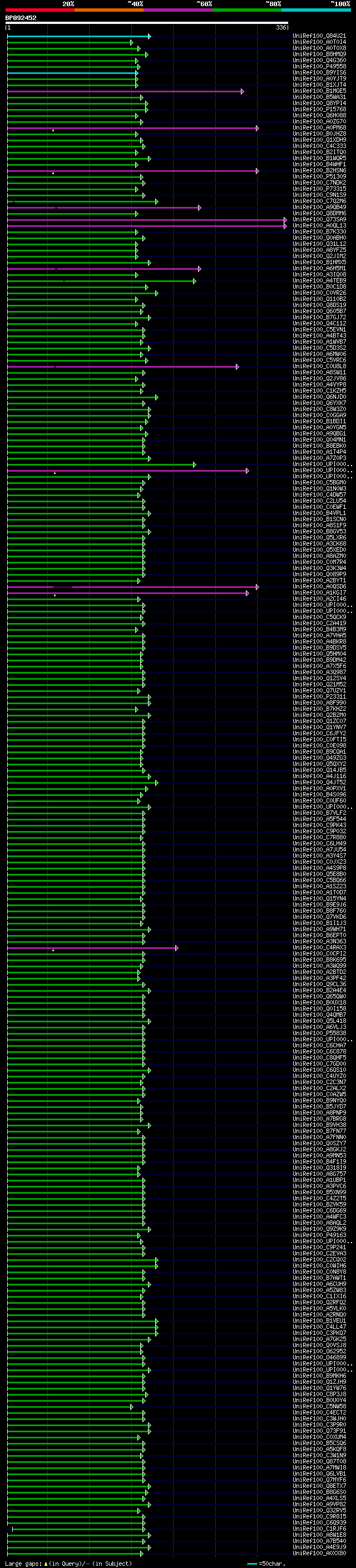Open hit UniRef100_Q1XDH9

[x=319, y=140]
